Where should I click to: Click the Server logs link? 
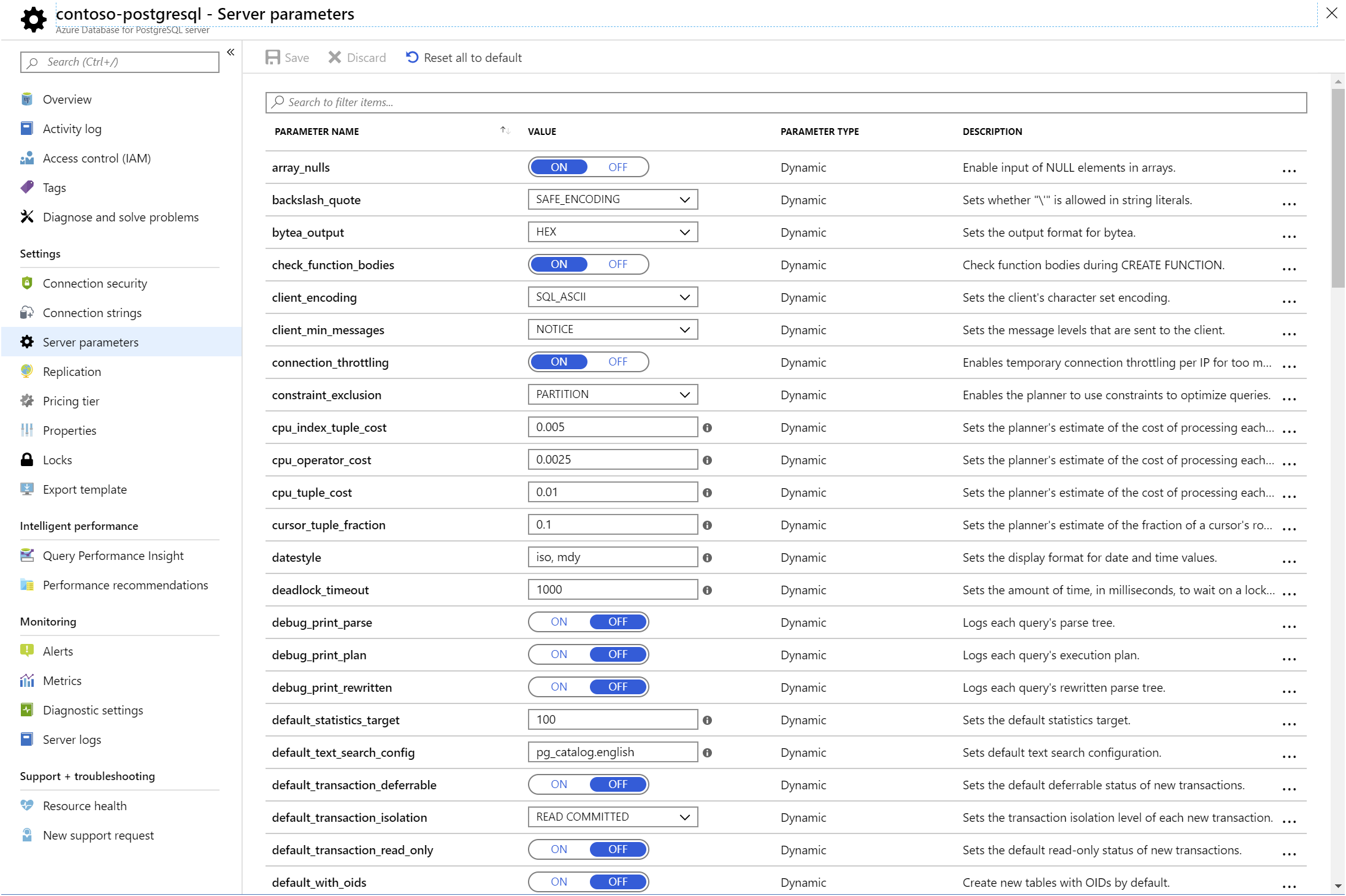coord(72,740)
